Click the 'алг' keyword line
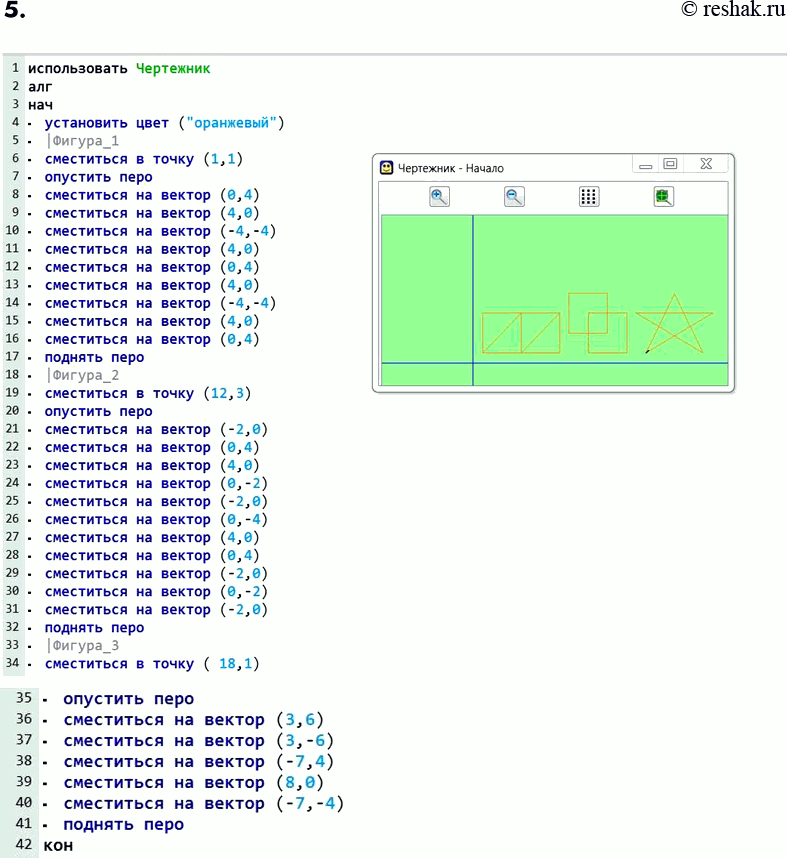 click(x=40, y=86)
